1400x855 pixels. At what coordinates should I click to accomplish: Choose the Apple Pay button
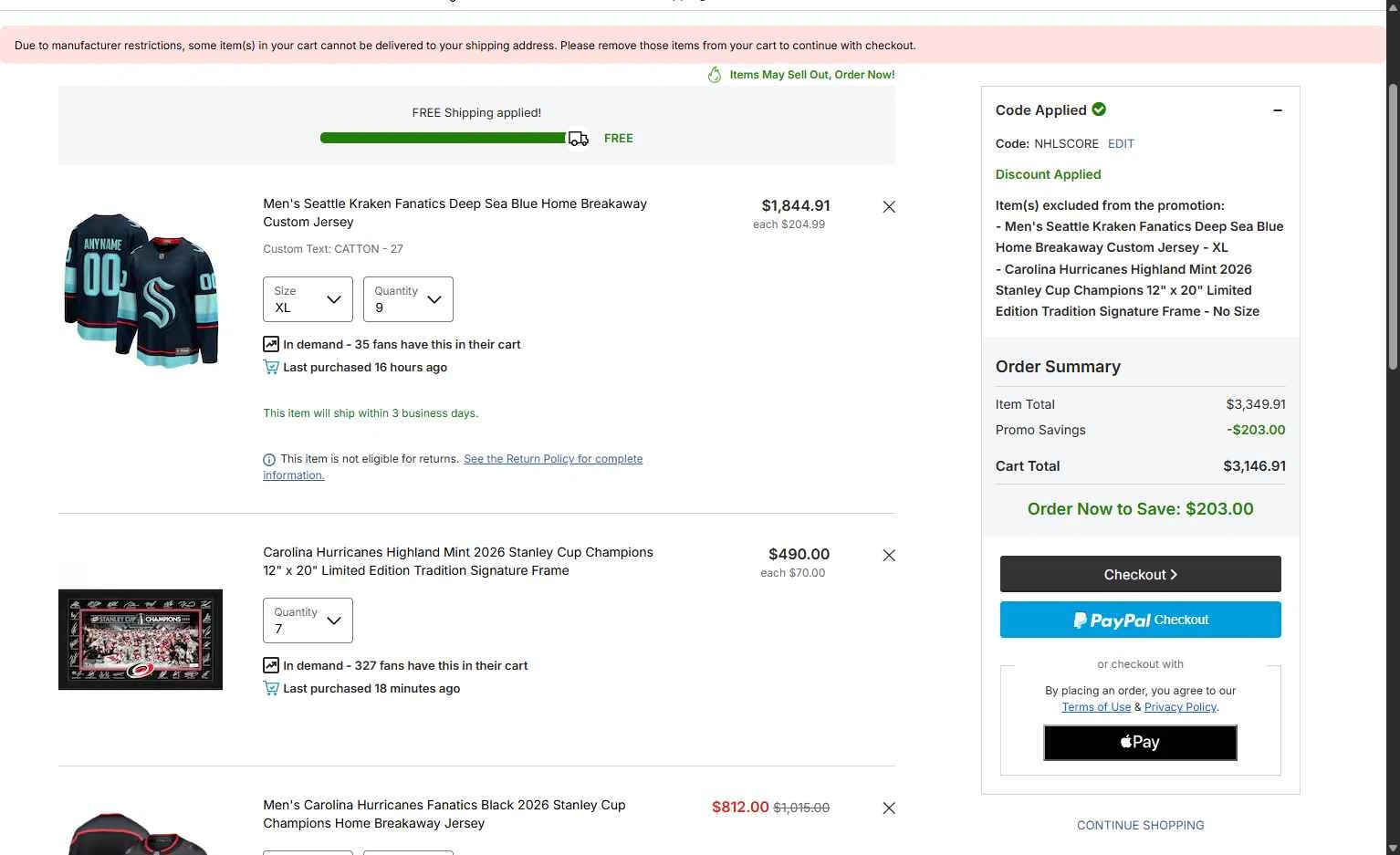pyautogui.click(x=1141, y=743)
